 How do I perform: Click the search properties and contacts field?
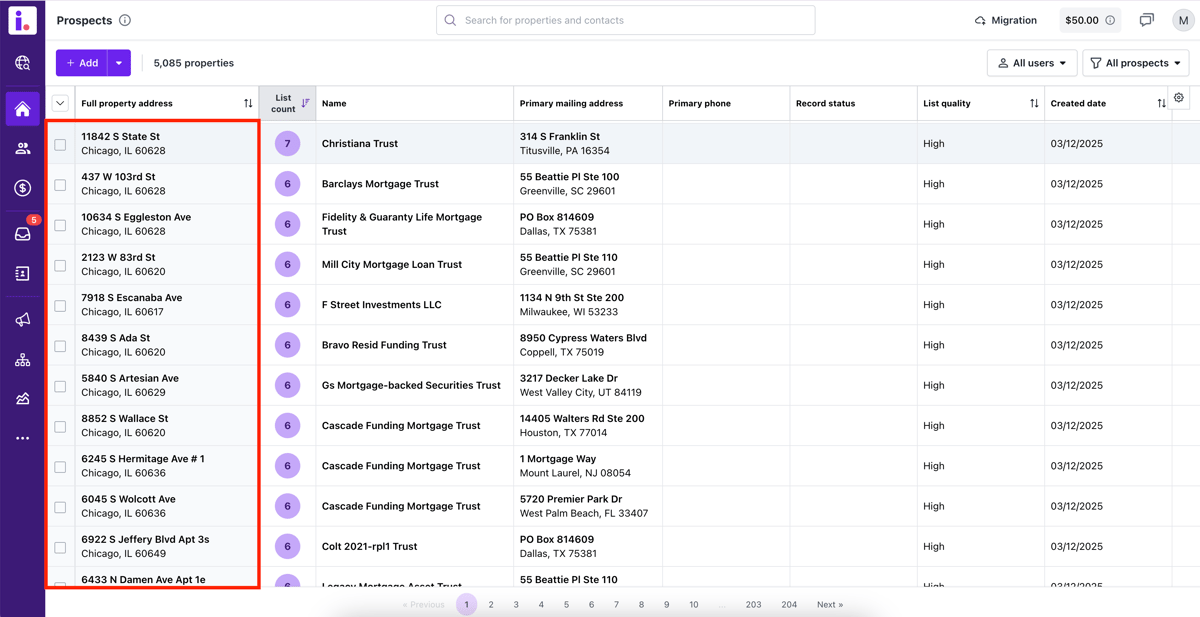click(626, 20)
